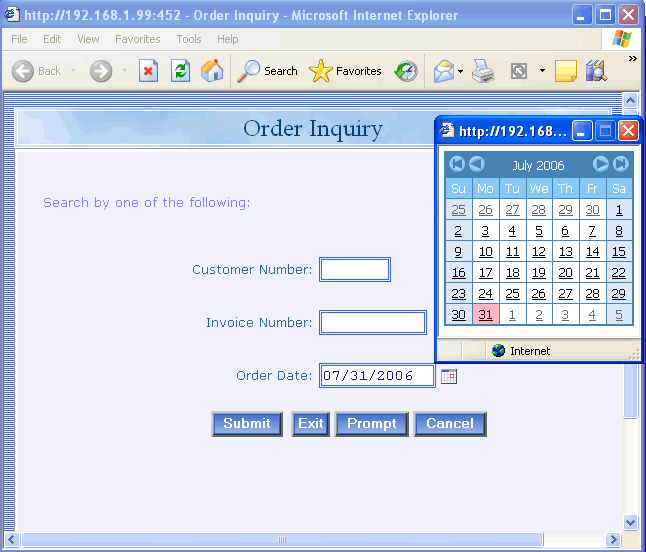Open the History clock icon
Screen dimensions: 646x552
406,71
